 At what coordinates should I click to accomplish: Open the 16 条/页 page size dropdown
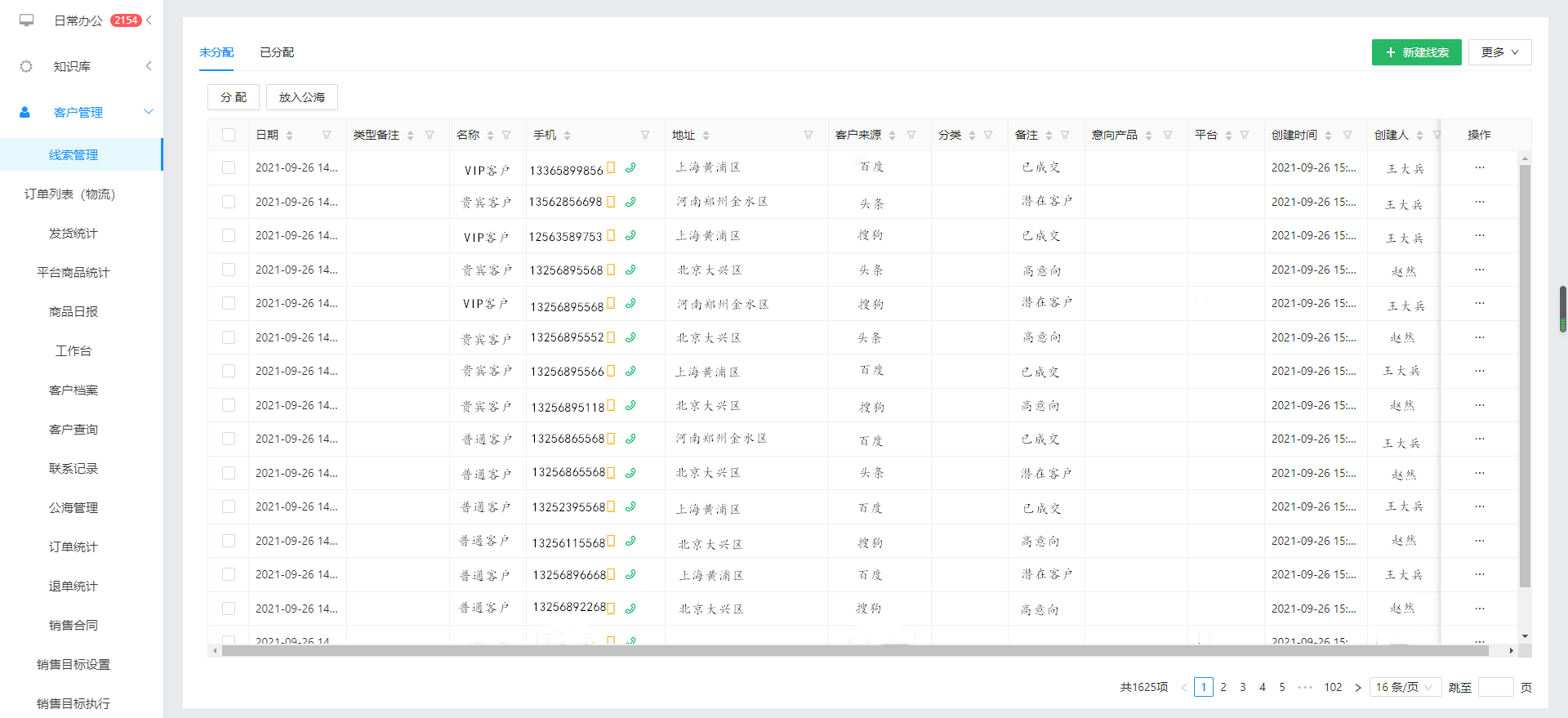[1405, 687]
